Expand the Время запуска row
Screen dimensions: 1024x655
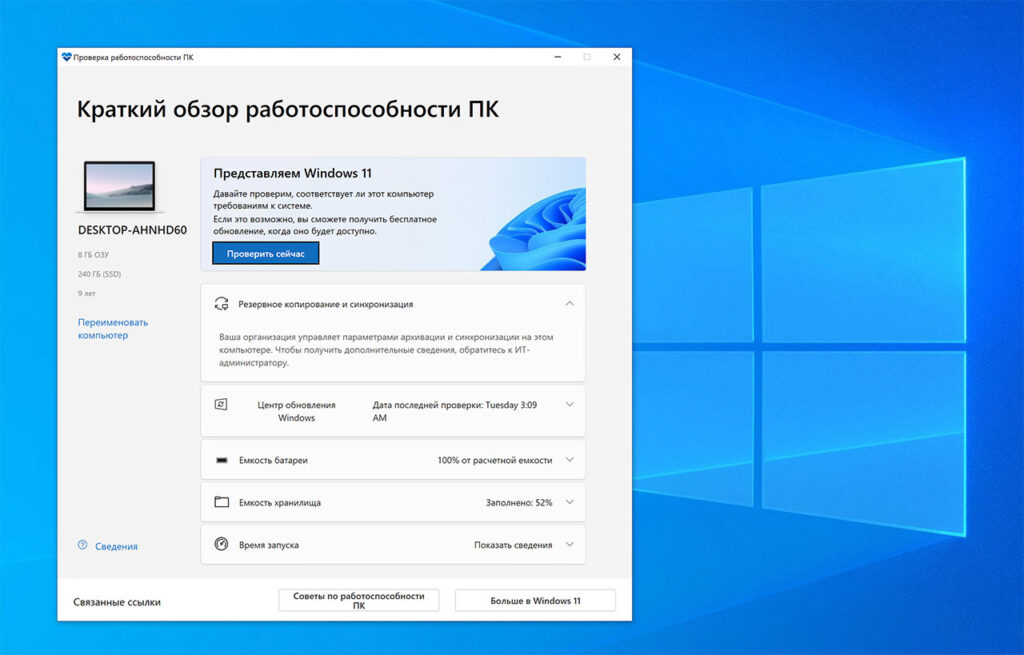pos(569,544)
